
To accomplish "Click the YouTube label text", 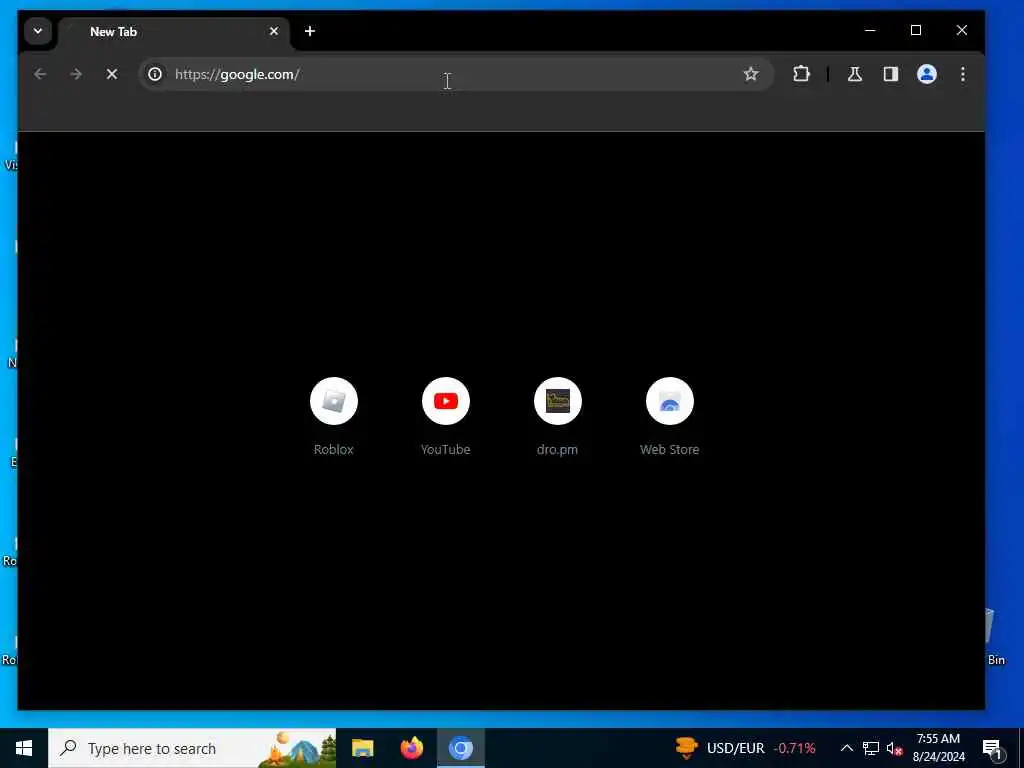I will point(446,449).
